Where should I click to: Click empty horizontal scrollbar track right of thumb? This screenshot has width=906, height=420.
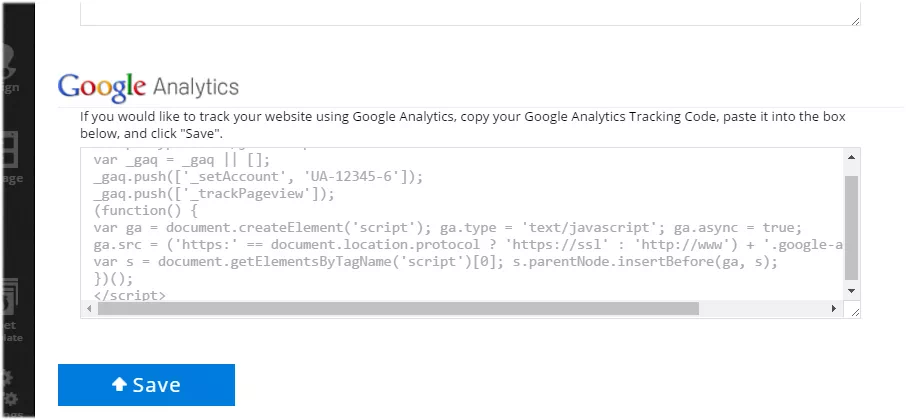click(765, 310)
